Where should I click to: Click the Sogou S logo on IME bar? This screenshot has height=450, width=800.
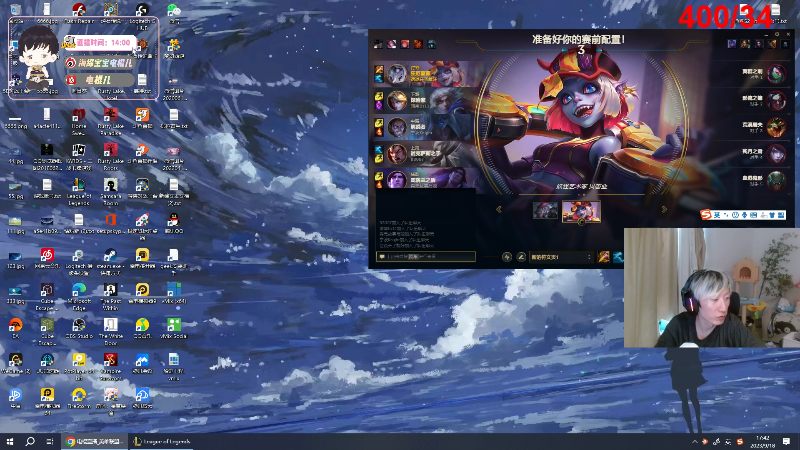click(706, 215)
